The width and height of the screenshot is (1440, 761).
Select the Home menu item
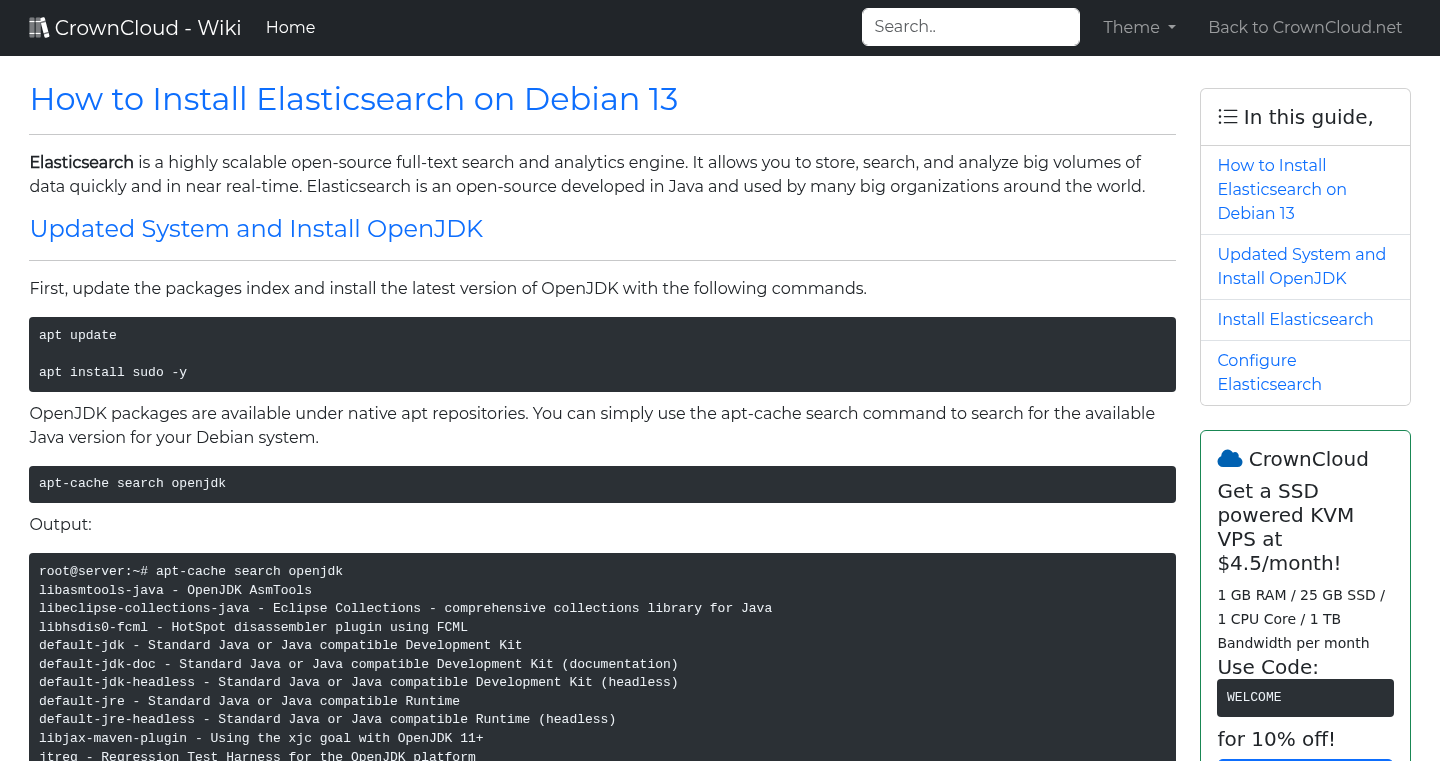[x=290, y=27]
